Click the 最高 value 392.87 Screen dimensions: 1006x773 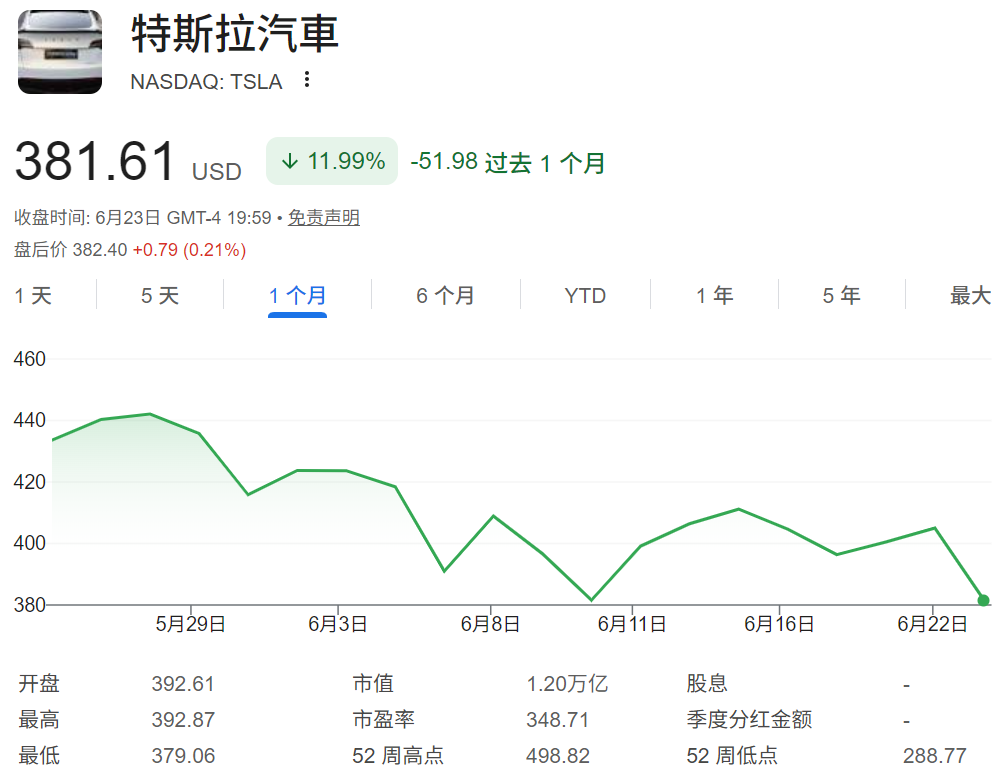183,720
